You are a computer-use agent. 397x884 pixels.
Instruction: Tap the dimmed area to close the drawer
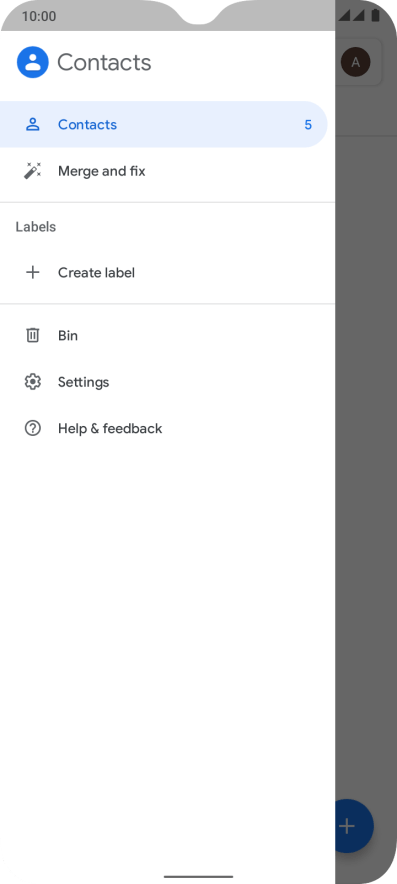(x=366, y=451)
